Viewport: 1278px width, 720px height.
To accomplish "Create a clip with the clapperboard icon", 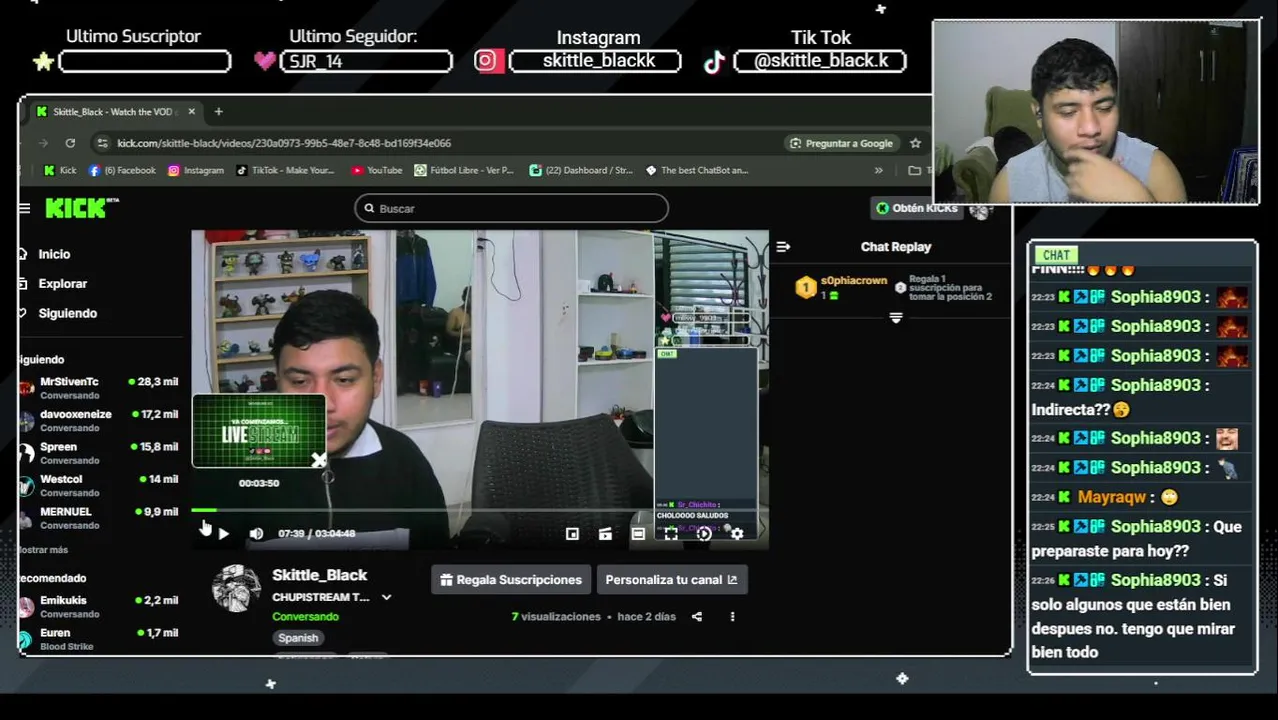I will (x=605, y=534).
